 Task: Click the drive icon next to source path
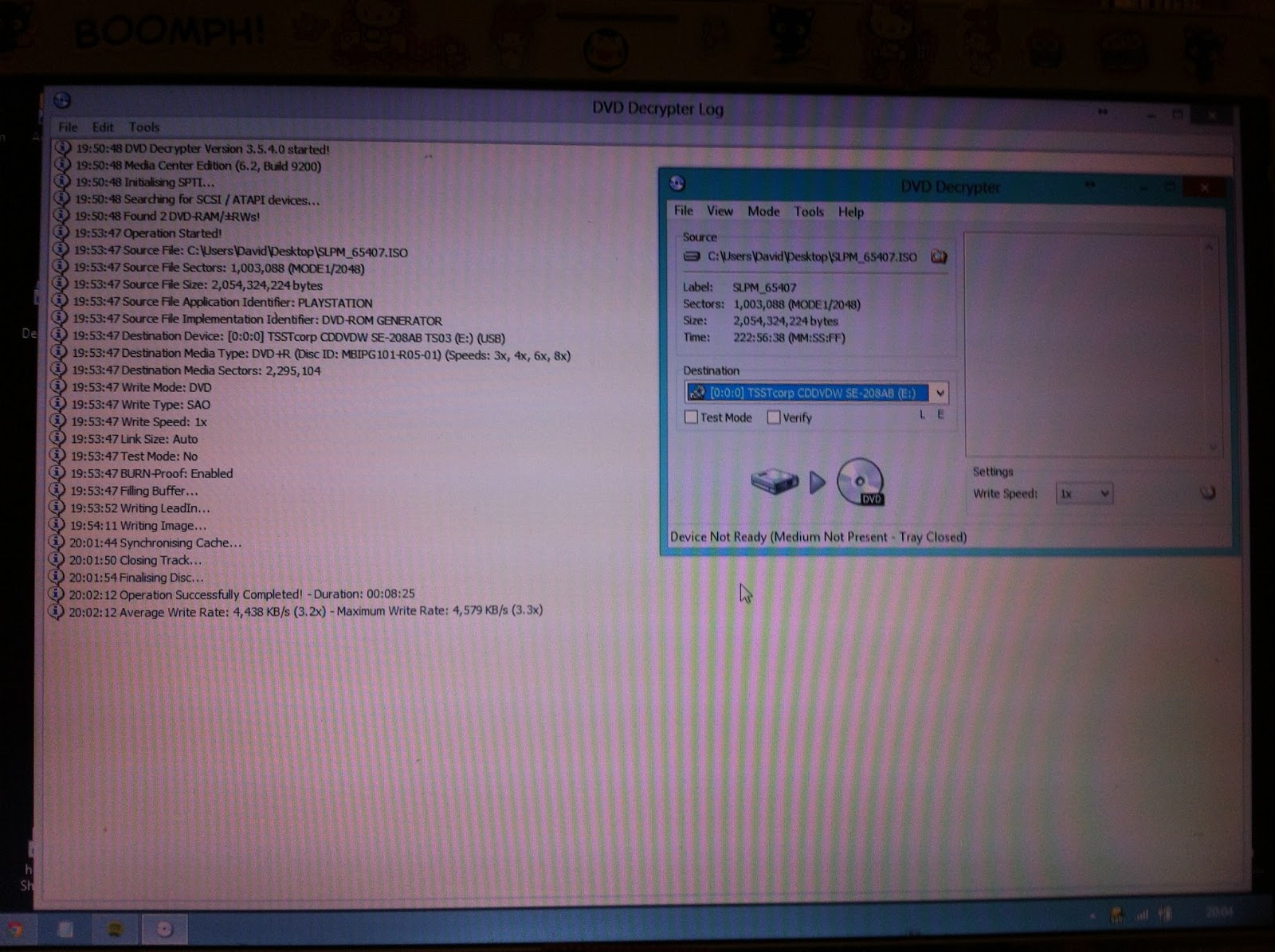point(692,257)
